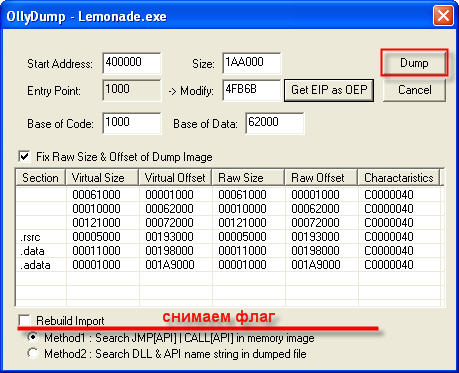
Task: Click the Dump button
Action: pos(414,63)
